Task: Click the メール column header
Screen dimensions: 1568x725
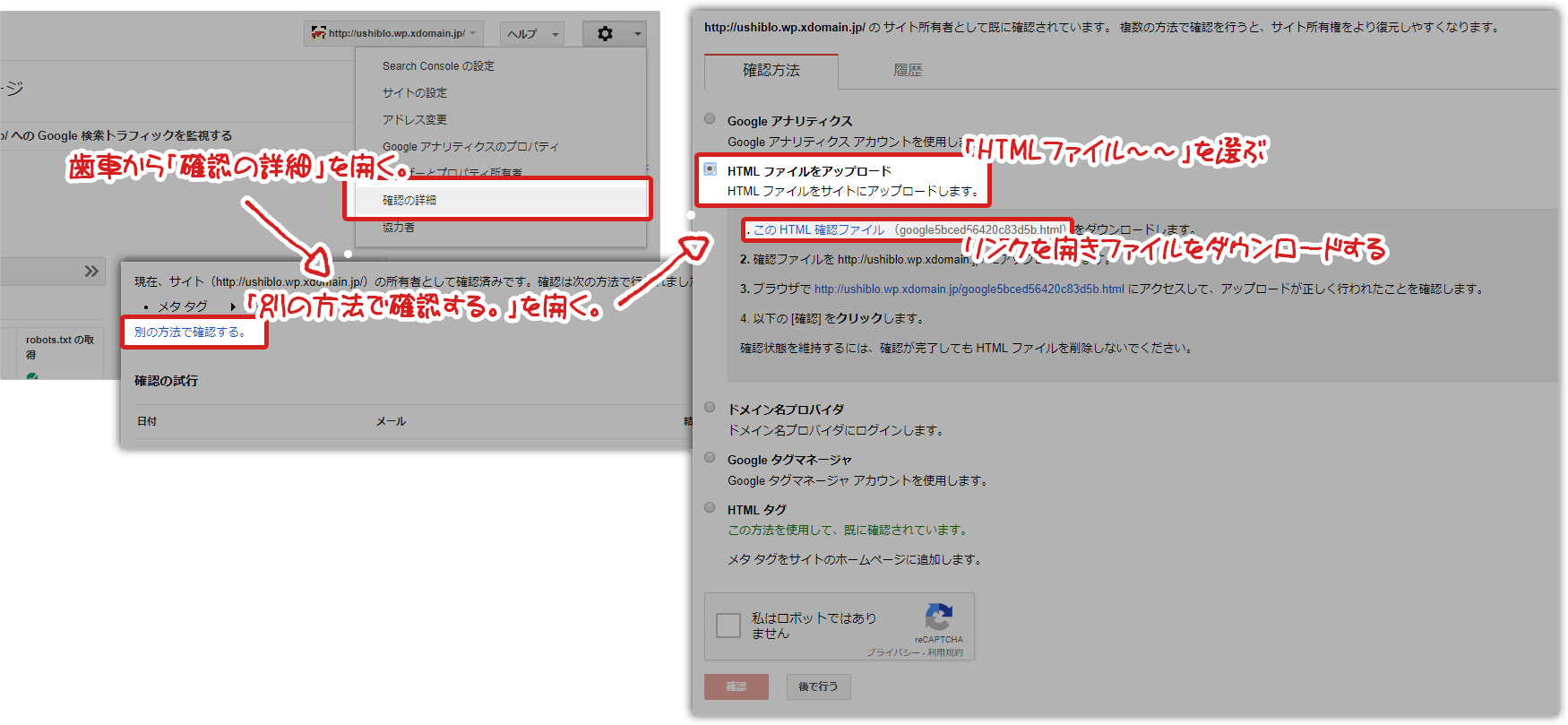Action: (391, 421)
